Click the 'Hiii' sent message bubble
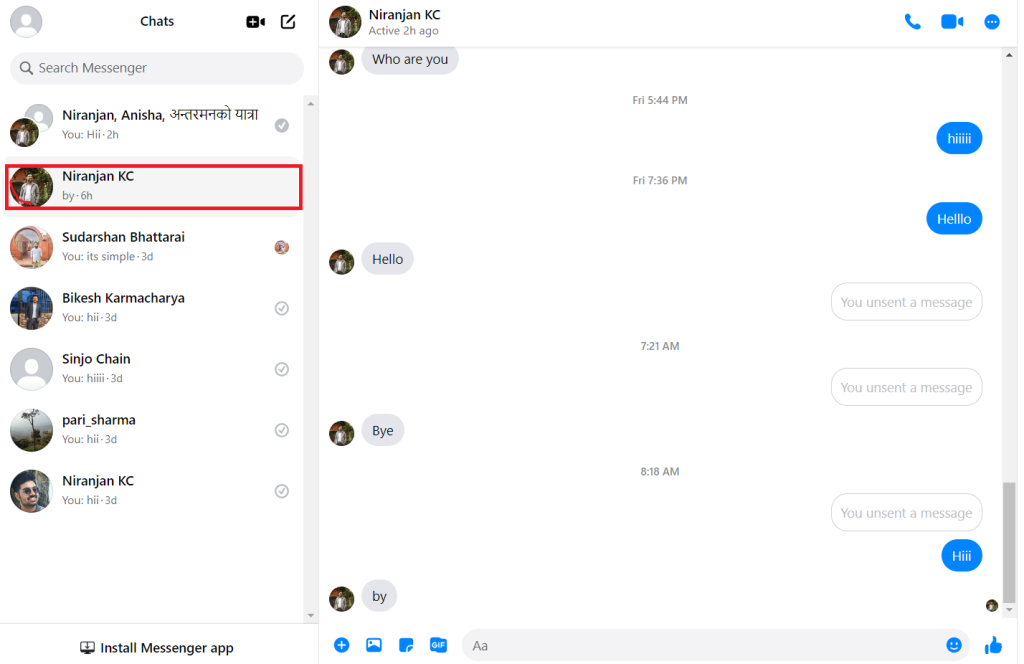The height and width of the screenshot is (664, 1024). click(961, 556)
